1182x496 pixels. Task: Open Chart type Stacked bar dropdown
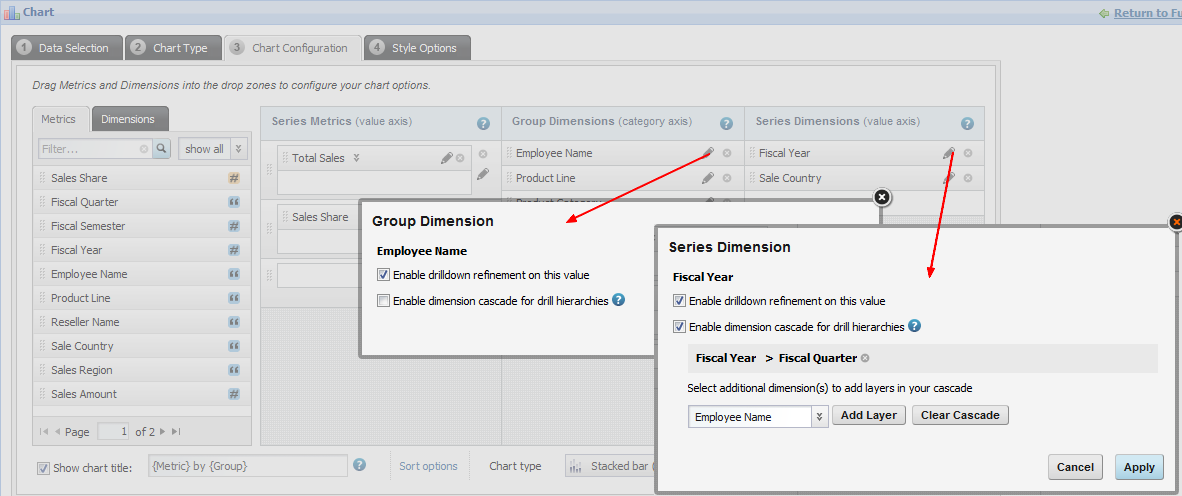coord(610,466)
